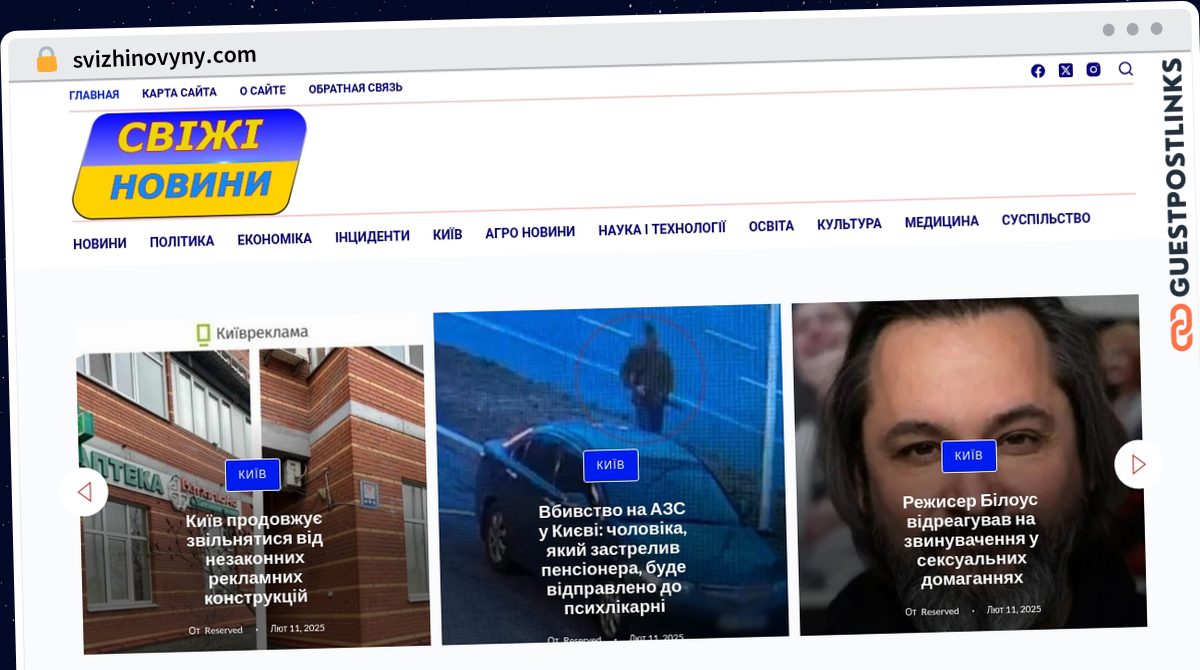Select the ПОЛІТИКА category
Viewport: 1200px width, 670px height.
pos(182,241)
